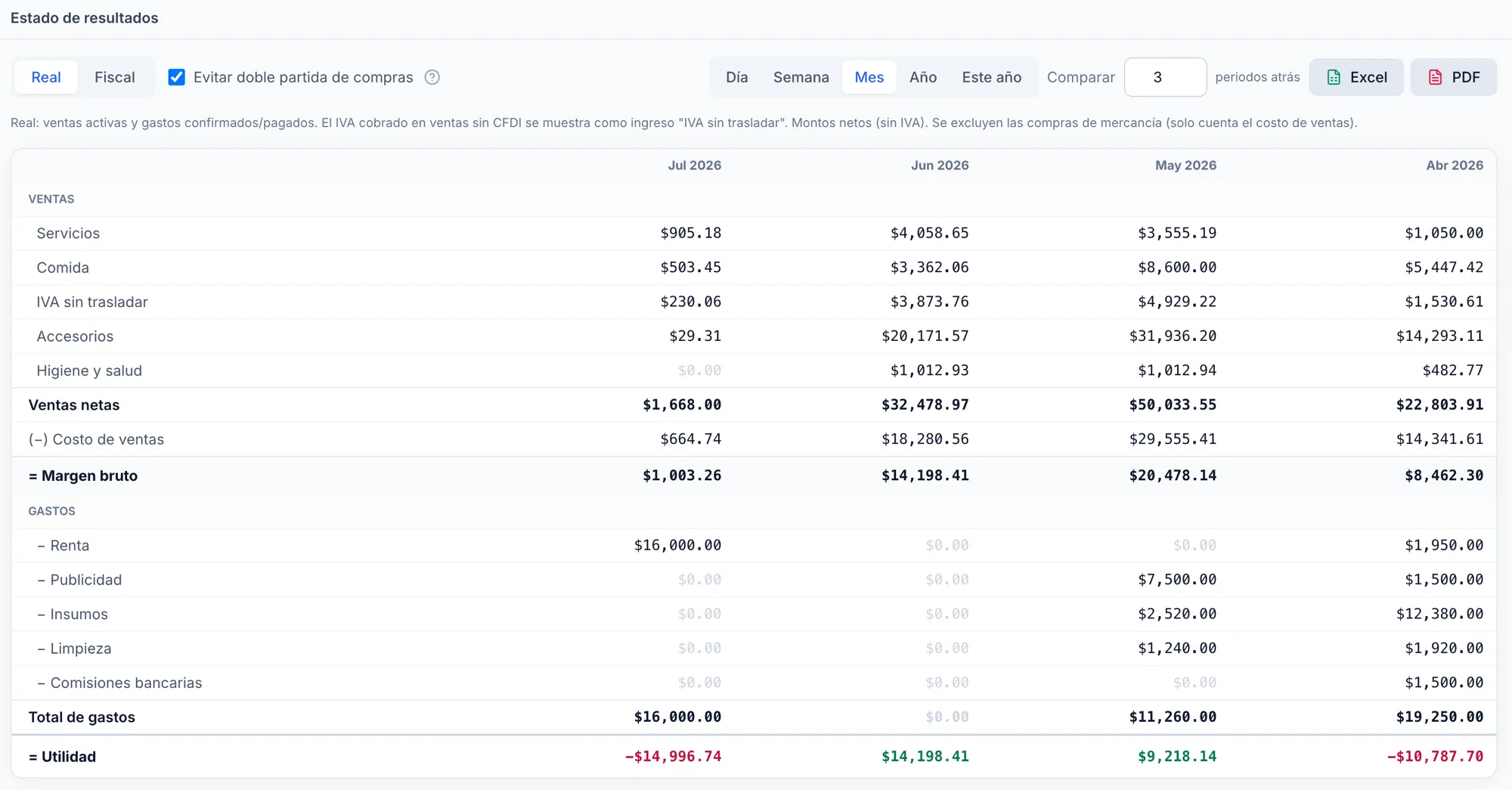Click the $20,171.57 Accesorios value
This screenshot has width=1512, height=790.
tap(925, 336)
